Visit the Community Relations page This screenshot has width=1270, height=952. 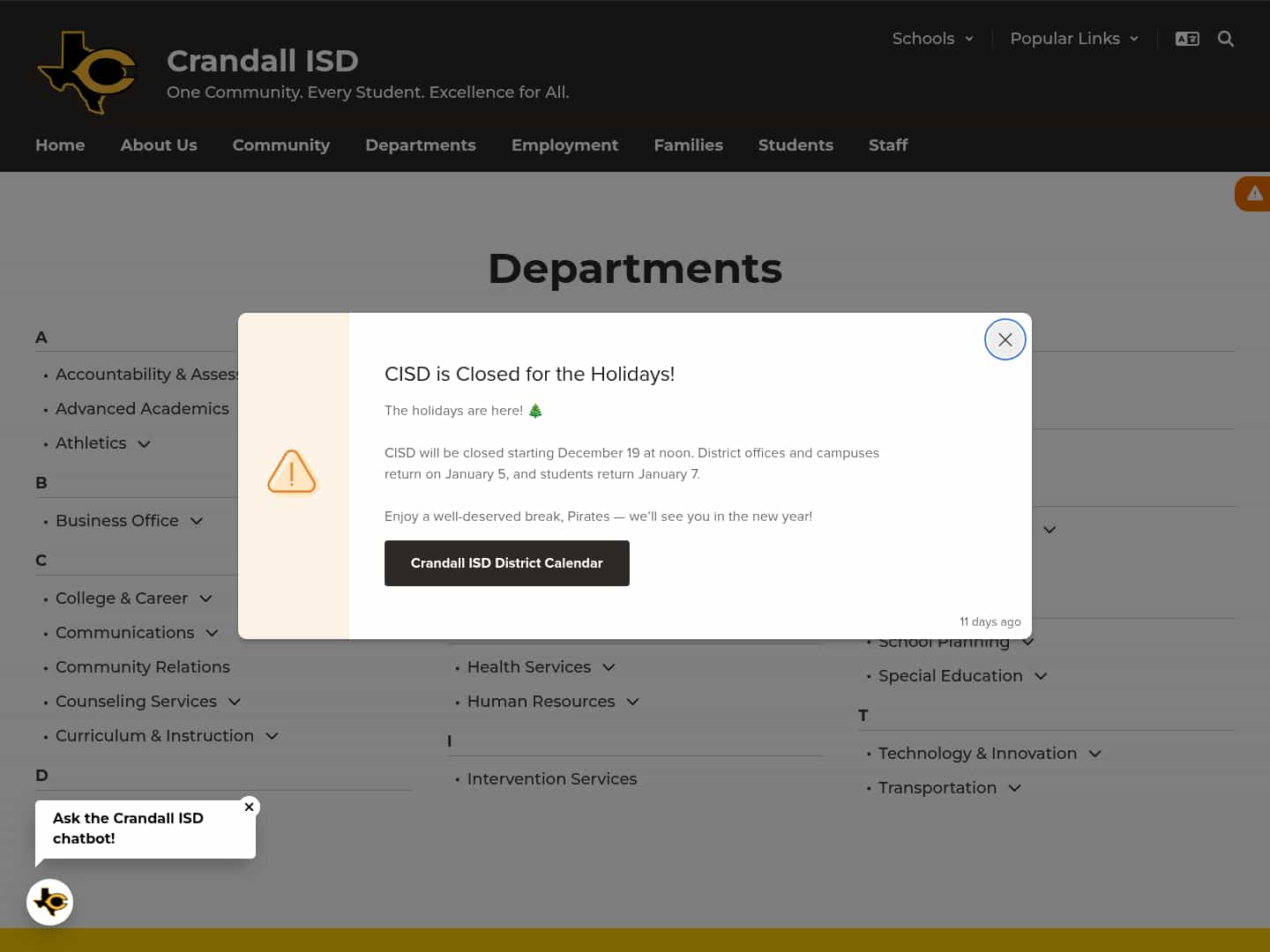[x=142, y=666]
